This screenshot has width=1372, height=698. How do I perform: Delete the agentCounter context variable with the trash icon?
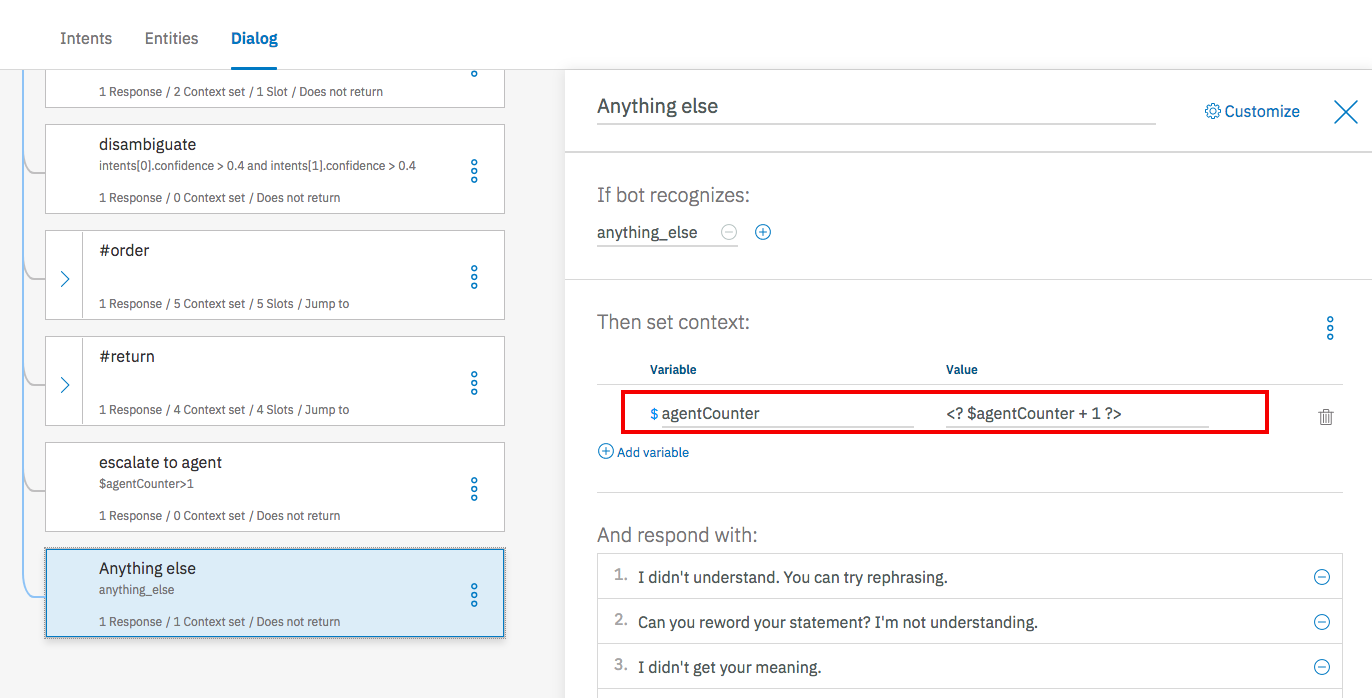pyautogui.click(x=1326, y=416)
